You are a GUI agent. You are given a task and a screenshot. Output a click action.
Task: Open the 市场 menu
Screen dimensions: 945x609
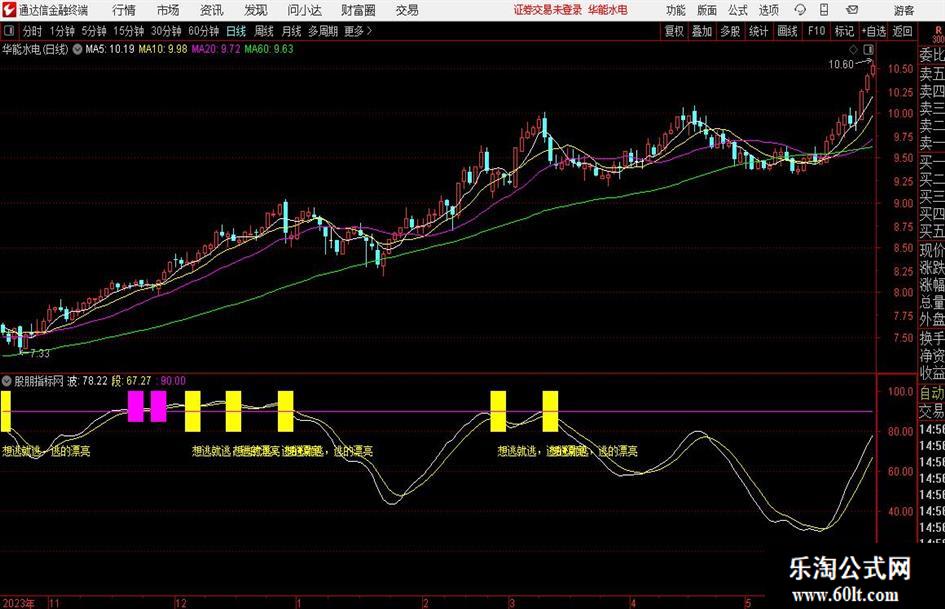click(168, 10)
